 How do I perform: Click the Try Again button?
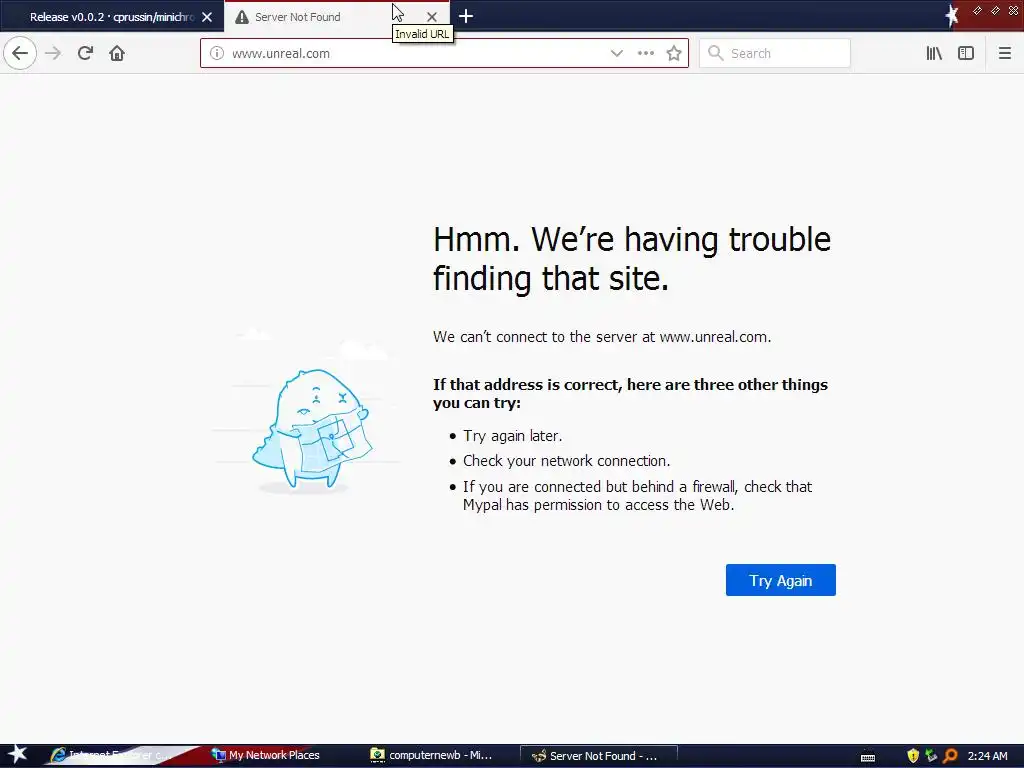(780, 580)
